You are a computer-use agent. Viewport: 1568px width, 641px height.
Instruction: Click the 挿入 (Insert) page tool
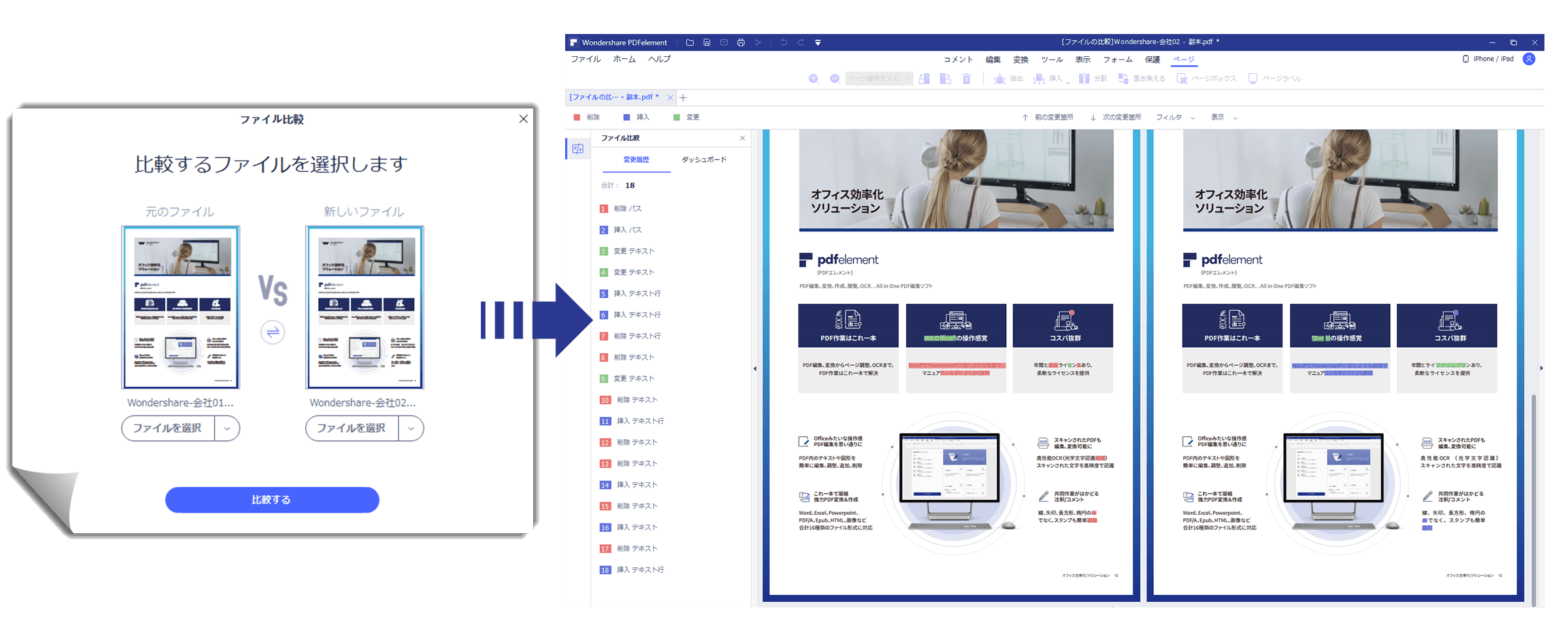[x=1051, y=78]
